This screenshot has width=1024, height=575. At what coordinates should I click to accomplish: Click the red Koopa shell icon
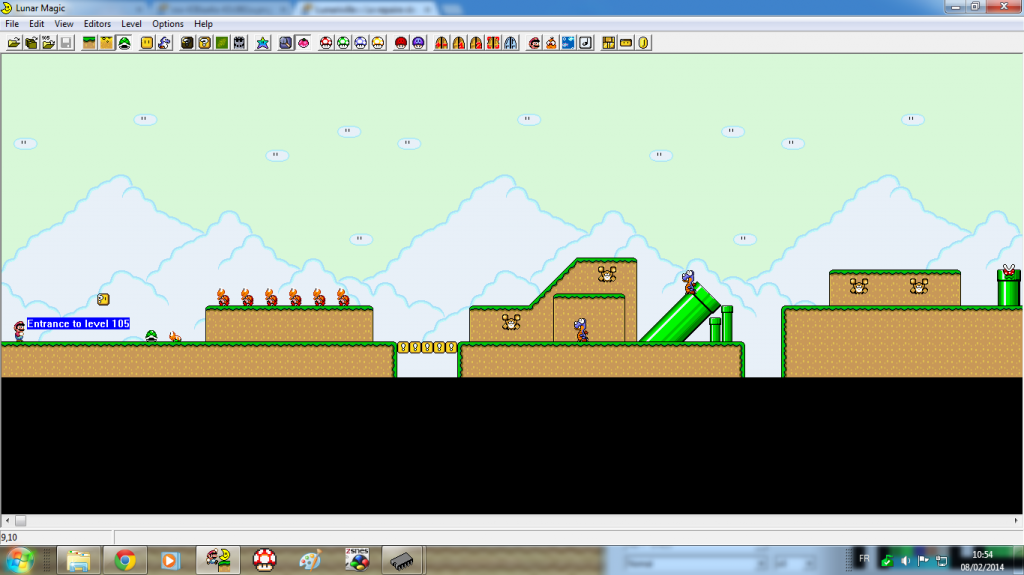click(x=401, y=42)
